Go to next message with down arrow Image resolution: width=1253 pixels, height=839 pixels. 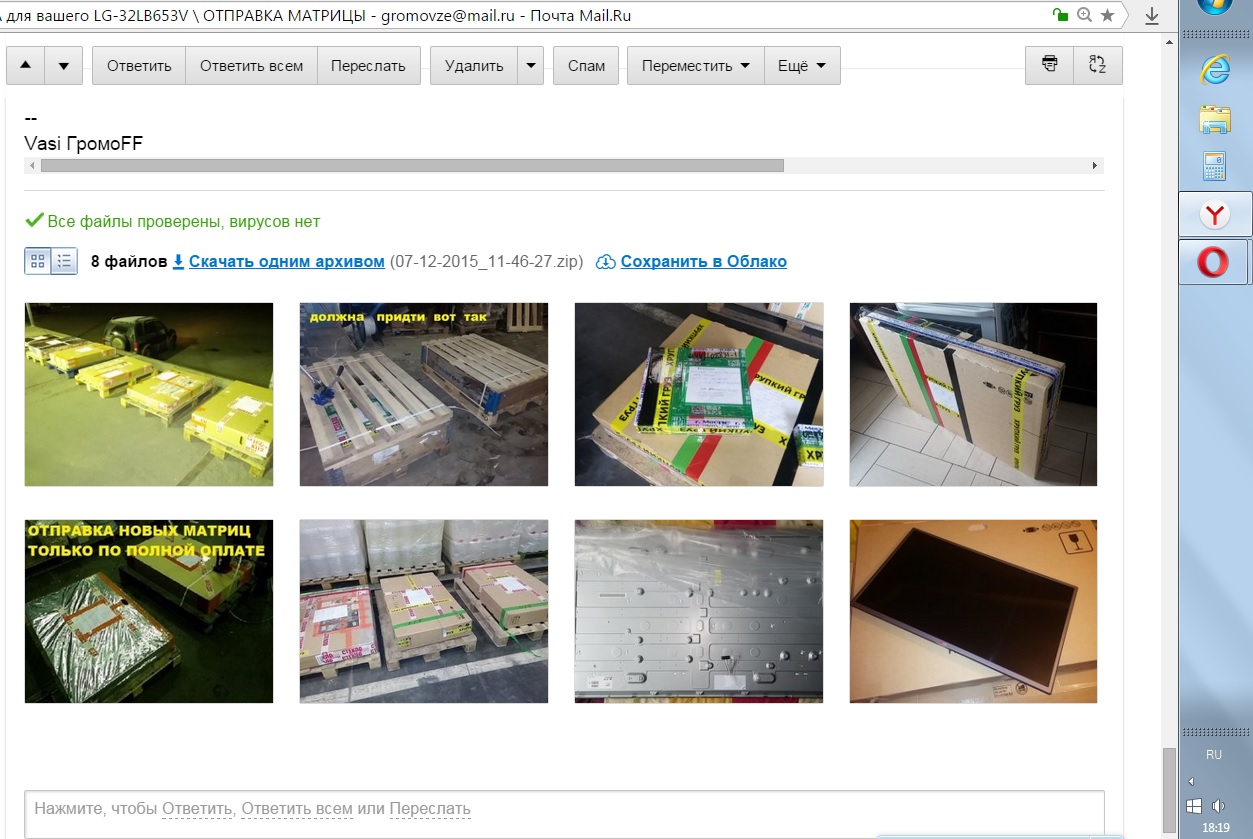[x=64, y=66]
